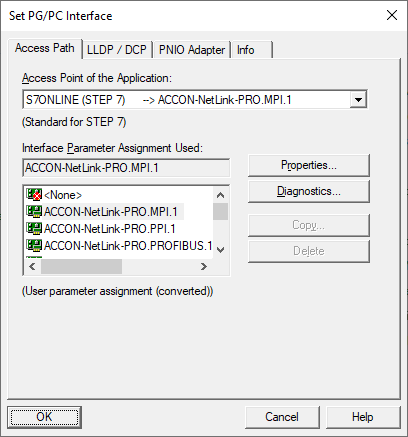
Task: Click the ACCON-NetLink-PRO.PPI.1 adapter icon
Action: coord(34,228)
